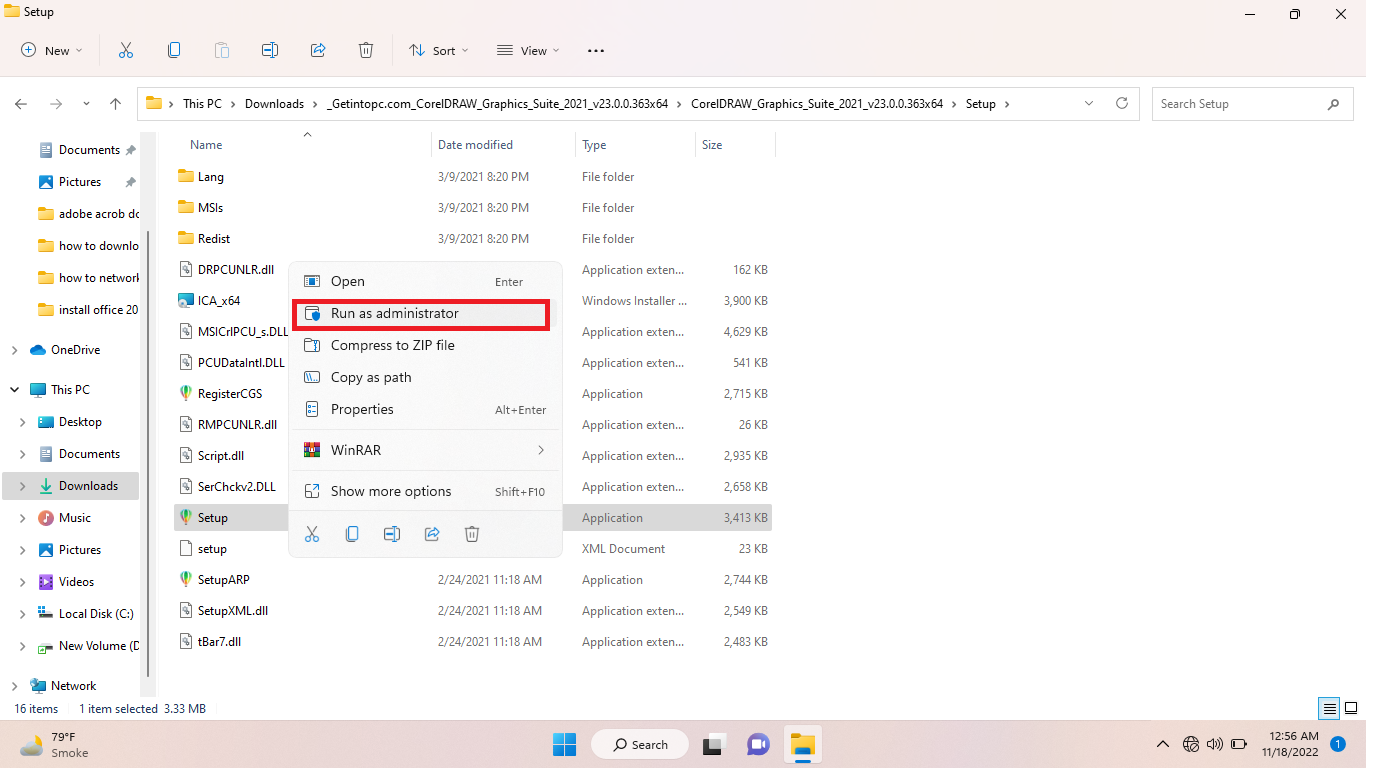Show hidden tray icons chevron

(x=1162, y=744)
